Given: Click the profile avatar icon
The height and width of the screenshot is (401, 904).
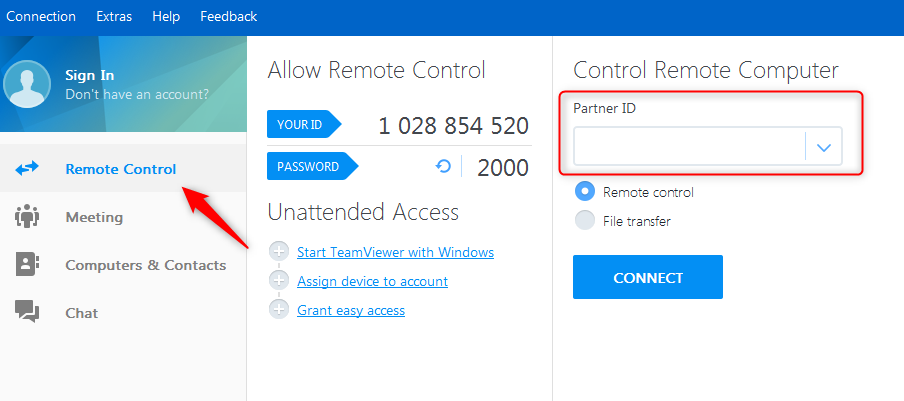Looking at the screenshot, I should (28, 83).
